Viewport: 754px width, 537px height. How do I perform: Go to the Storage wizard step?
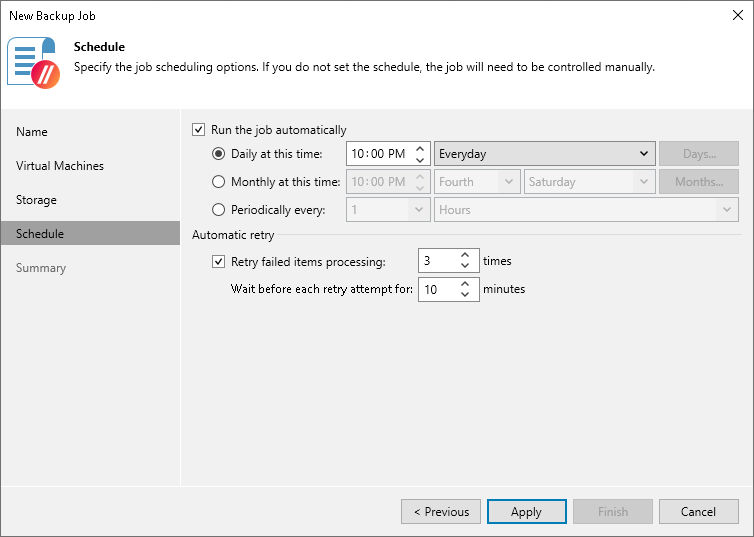tap(36, 200)
